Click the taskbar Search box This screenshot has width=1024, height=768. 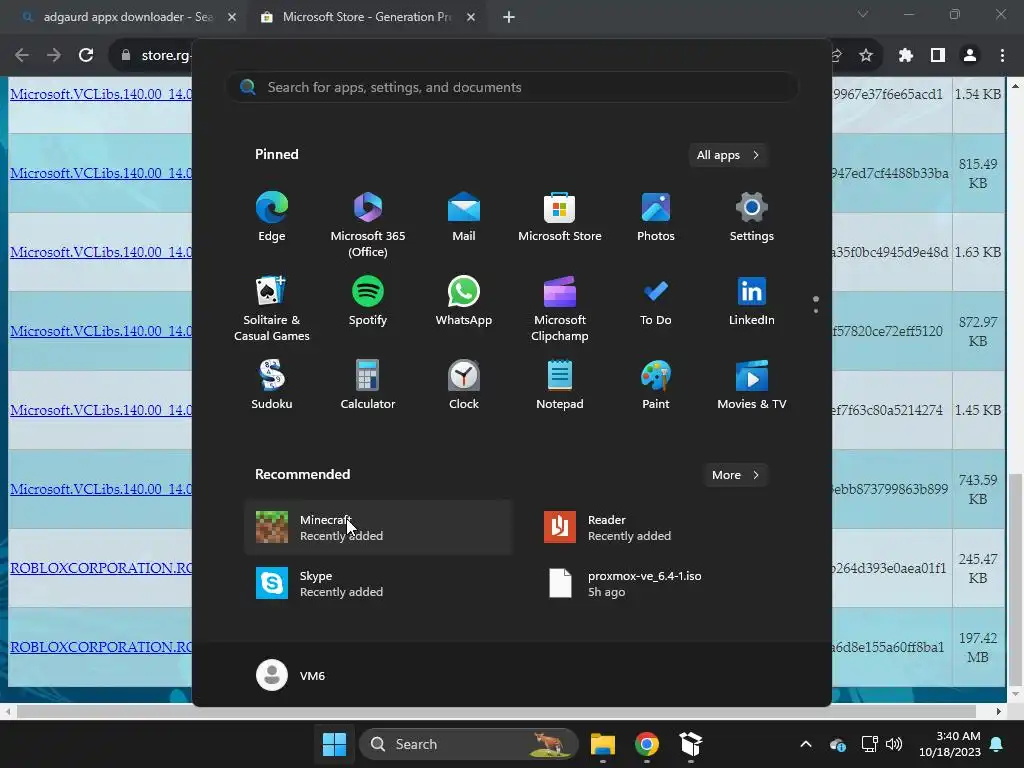point(469,744)
